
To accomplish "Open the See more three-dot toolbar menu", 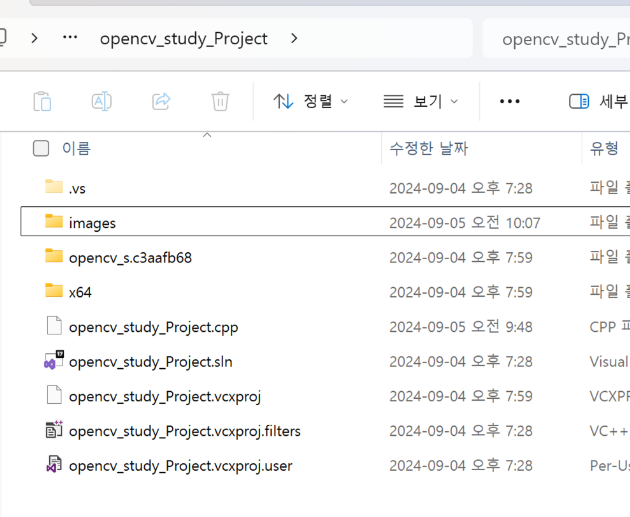I will coord(510,101).
